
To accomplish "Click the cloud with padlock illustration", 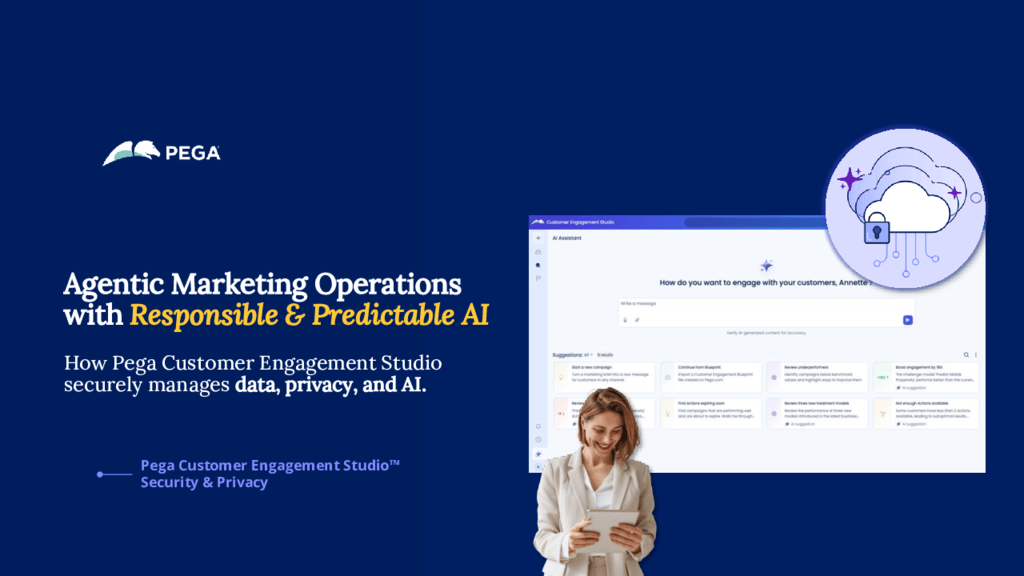I will pos(905,209).
